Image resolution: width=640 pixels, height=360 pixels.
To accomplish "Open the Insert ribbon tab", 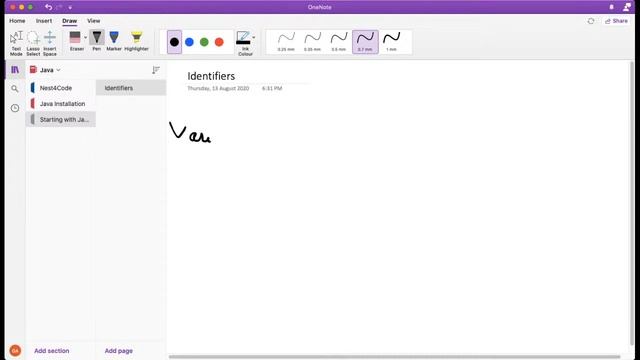I will tap(44, 21).
